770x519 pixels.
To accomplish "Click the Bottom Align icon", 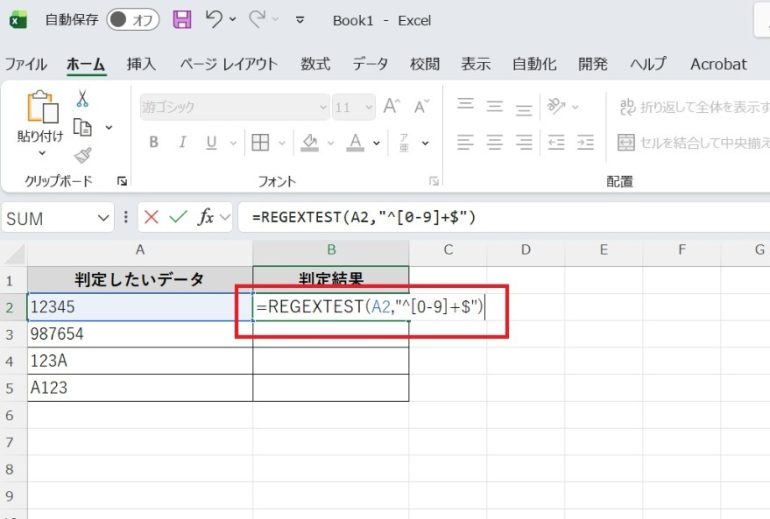I will [x=524, y=109].
